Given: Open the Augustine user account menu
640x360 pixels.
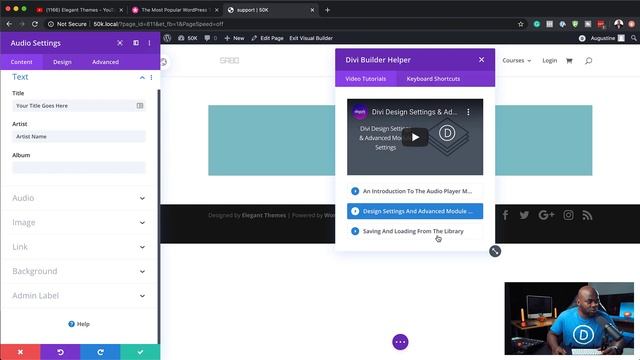Looking at the screenshot, I should pos(607,38).
